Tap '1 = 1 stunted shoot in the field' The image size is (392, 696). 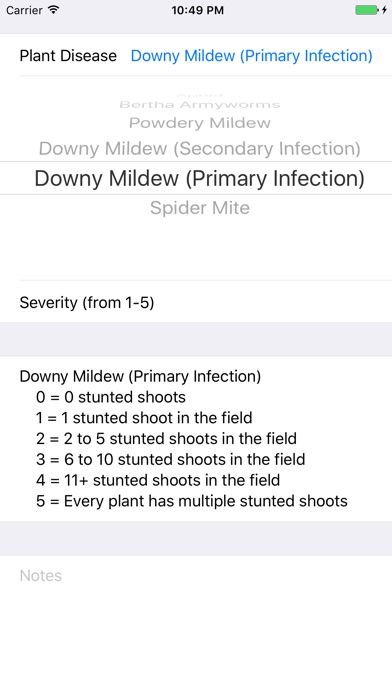click(x=144, y=418)
